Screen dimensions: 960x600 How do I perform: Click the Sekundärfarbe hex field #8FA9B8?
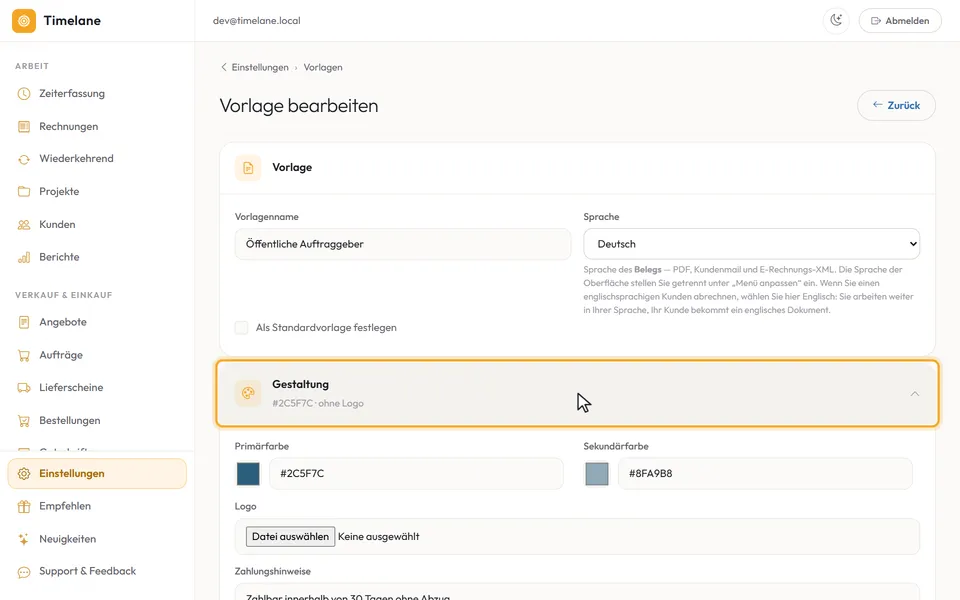(x=765, y=473)
